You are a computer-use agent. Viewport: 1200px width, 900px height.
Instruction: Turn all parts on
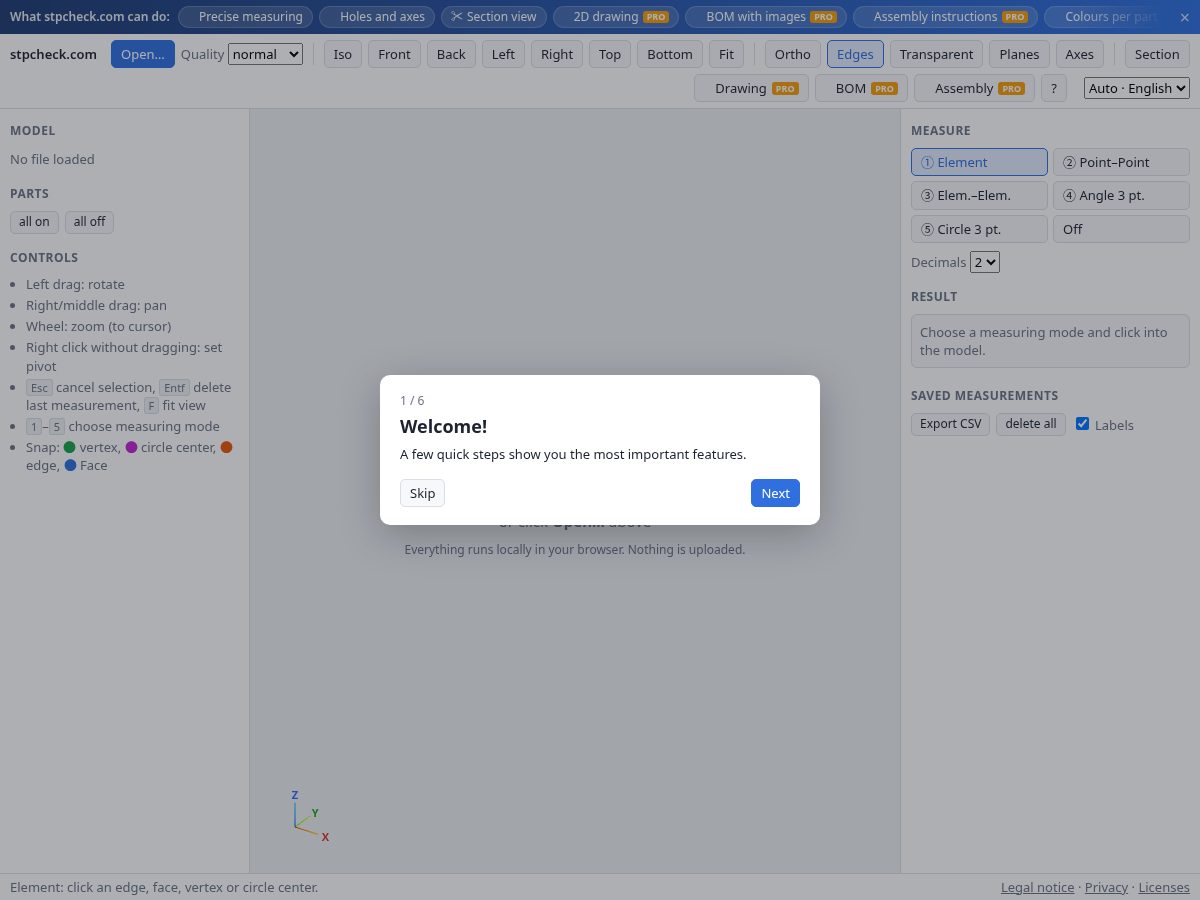pyautogui.click(x=34, y=221)
